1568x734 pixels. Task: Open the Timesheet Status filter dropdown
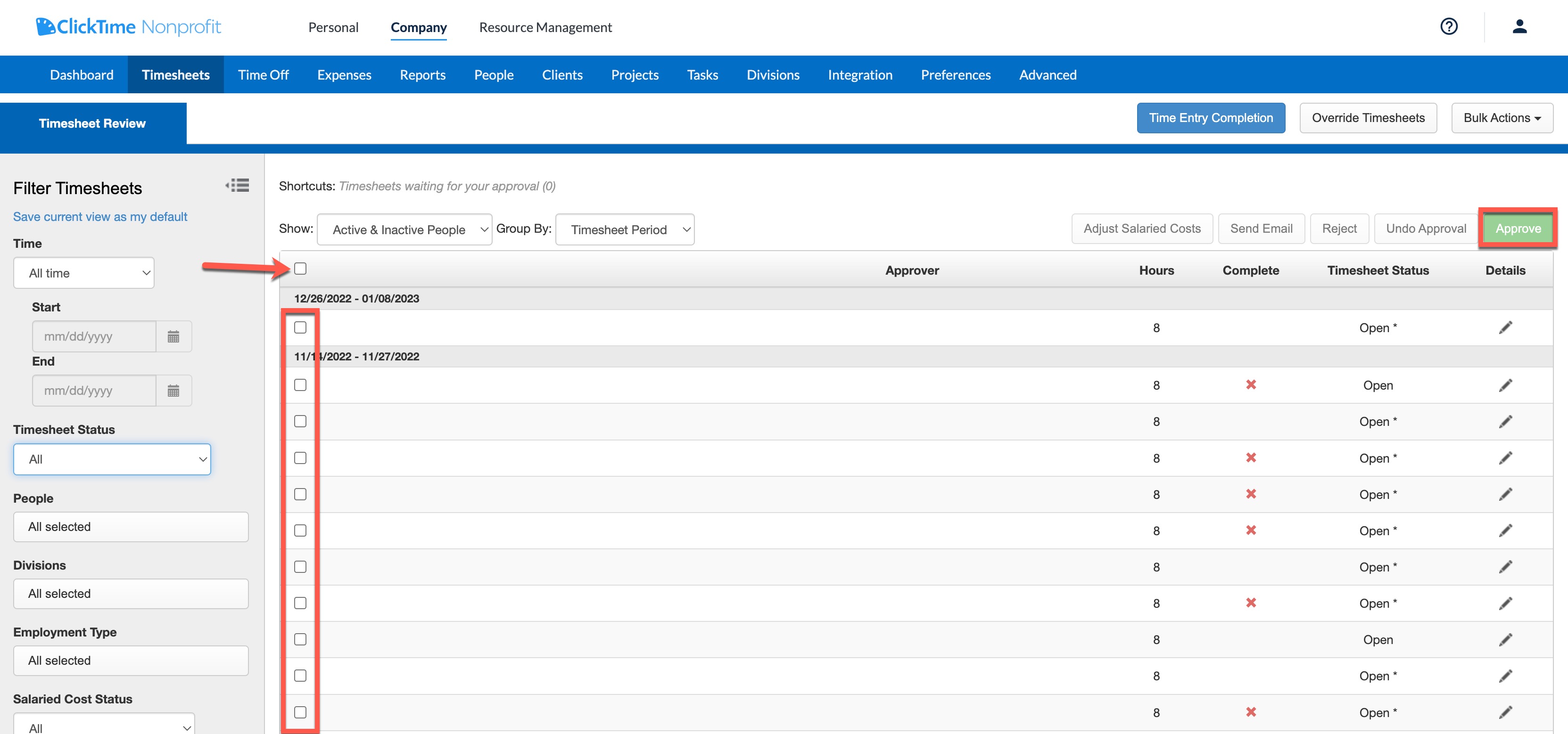coord(112,459)
